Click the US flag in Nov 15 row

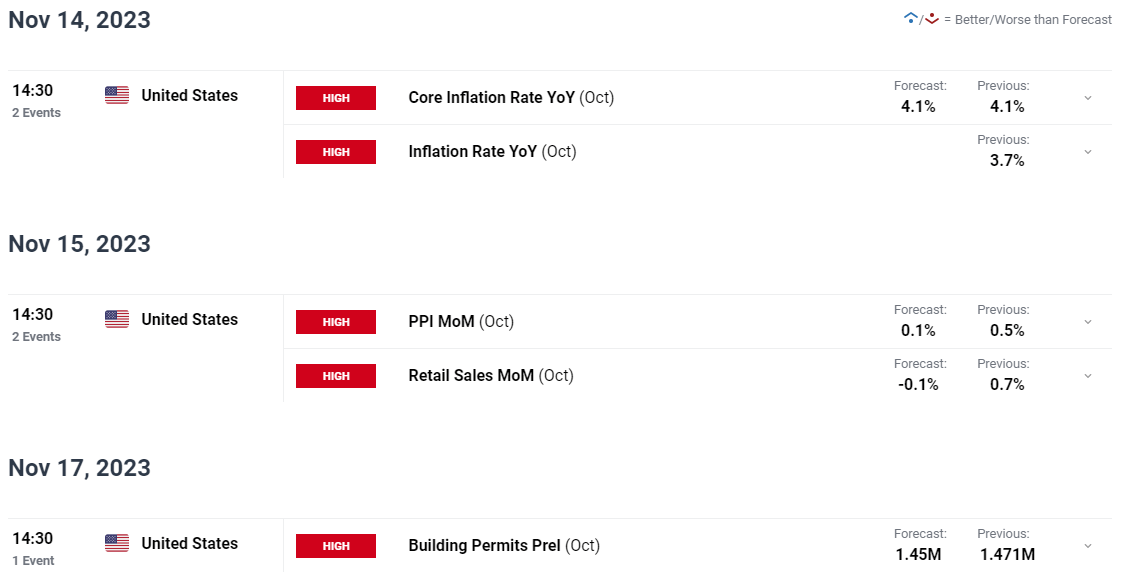117,319
